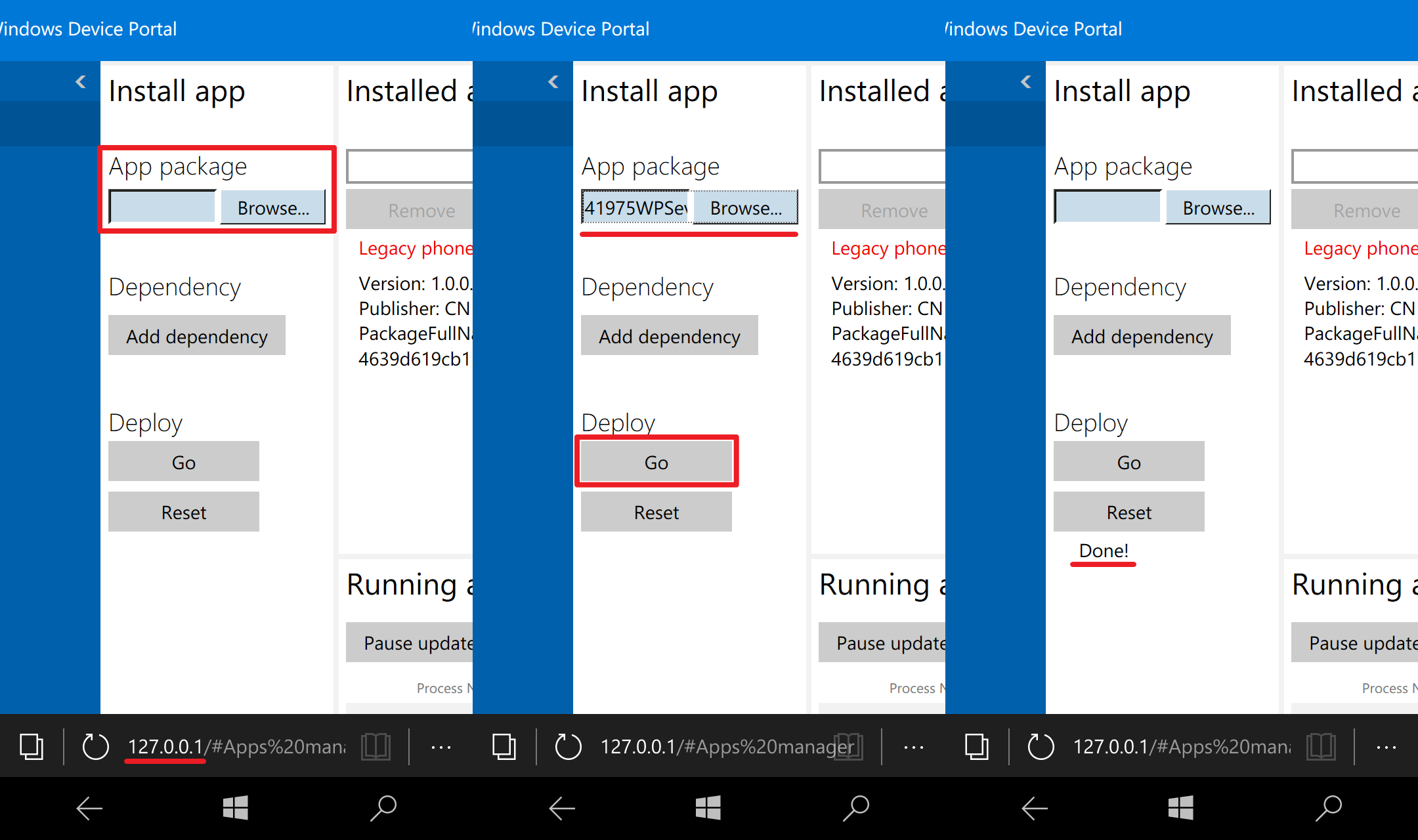Refresh the page in the middle browser bar
This screenshot has height=840, width=1418.
(568, 747)
